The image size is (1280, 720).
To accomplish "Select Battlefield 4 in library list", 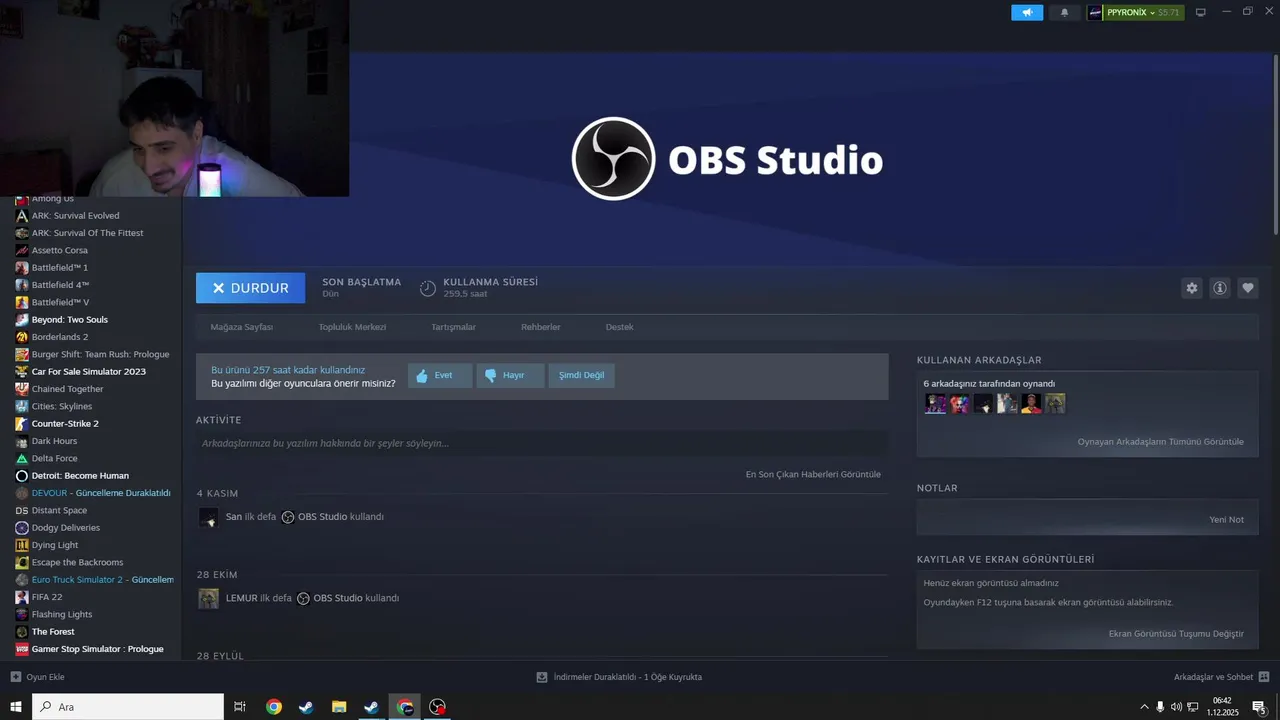I will click(x=60, y=285).
